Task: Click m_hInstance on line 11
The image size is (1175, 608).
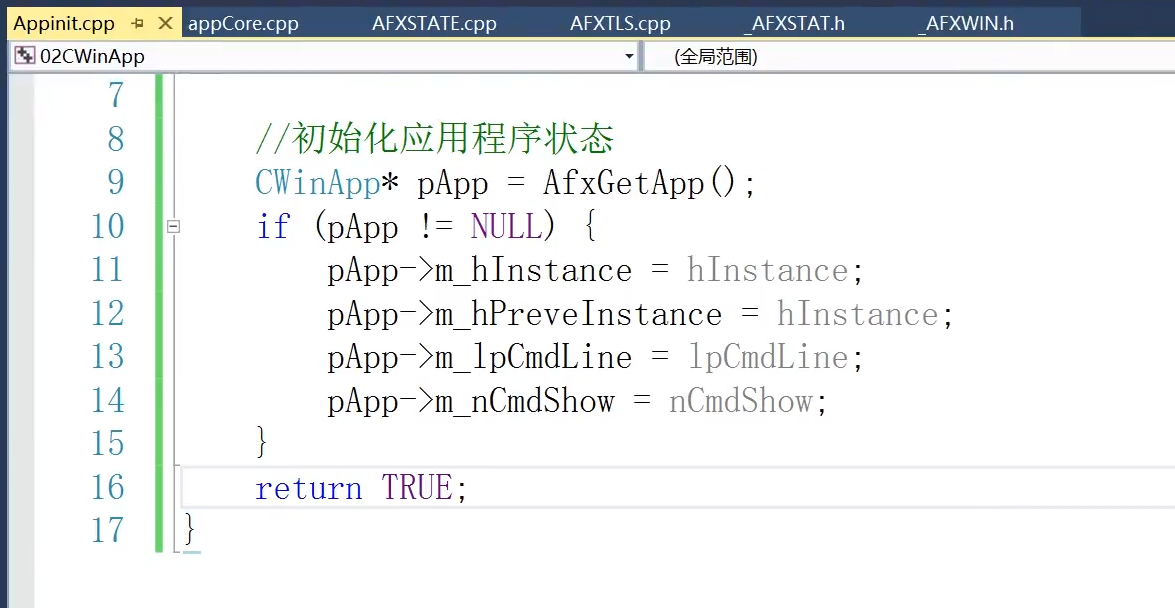Action: (534, 270)
